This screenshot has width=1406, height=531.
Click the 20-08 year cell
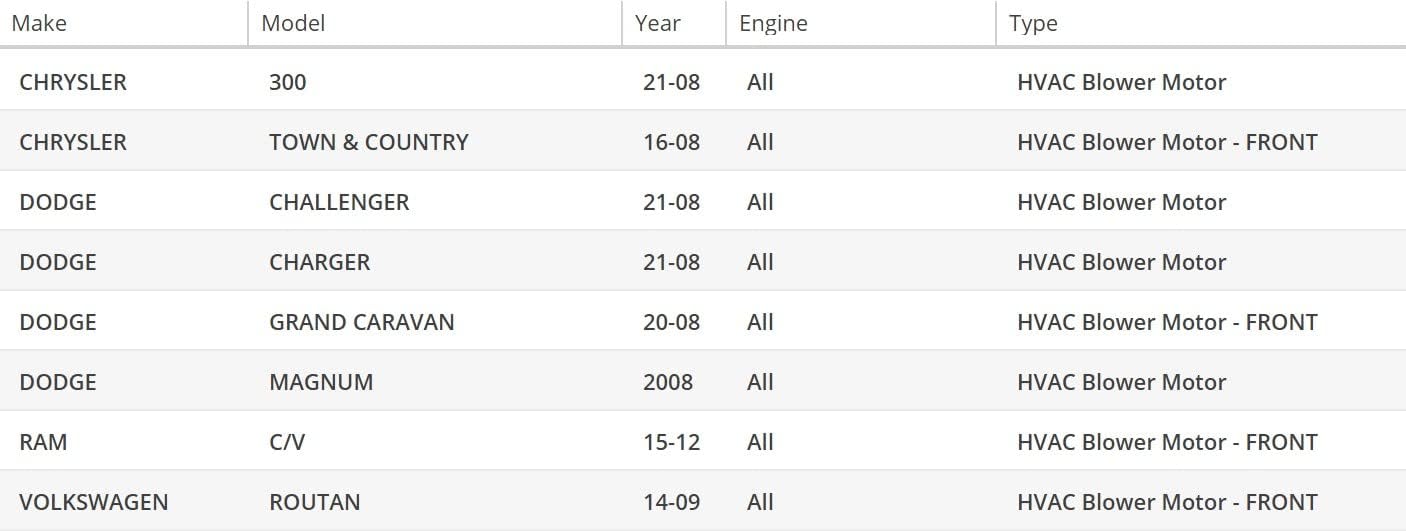point(671,322)
